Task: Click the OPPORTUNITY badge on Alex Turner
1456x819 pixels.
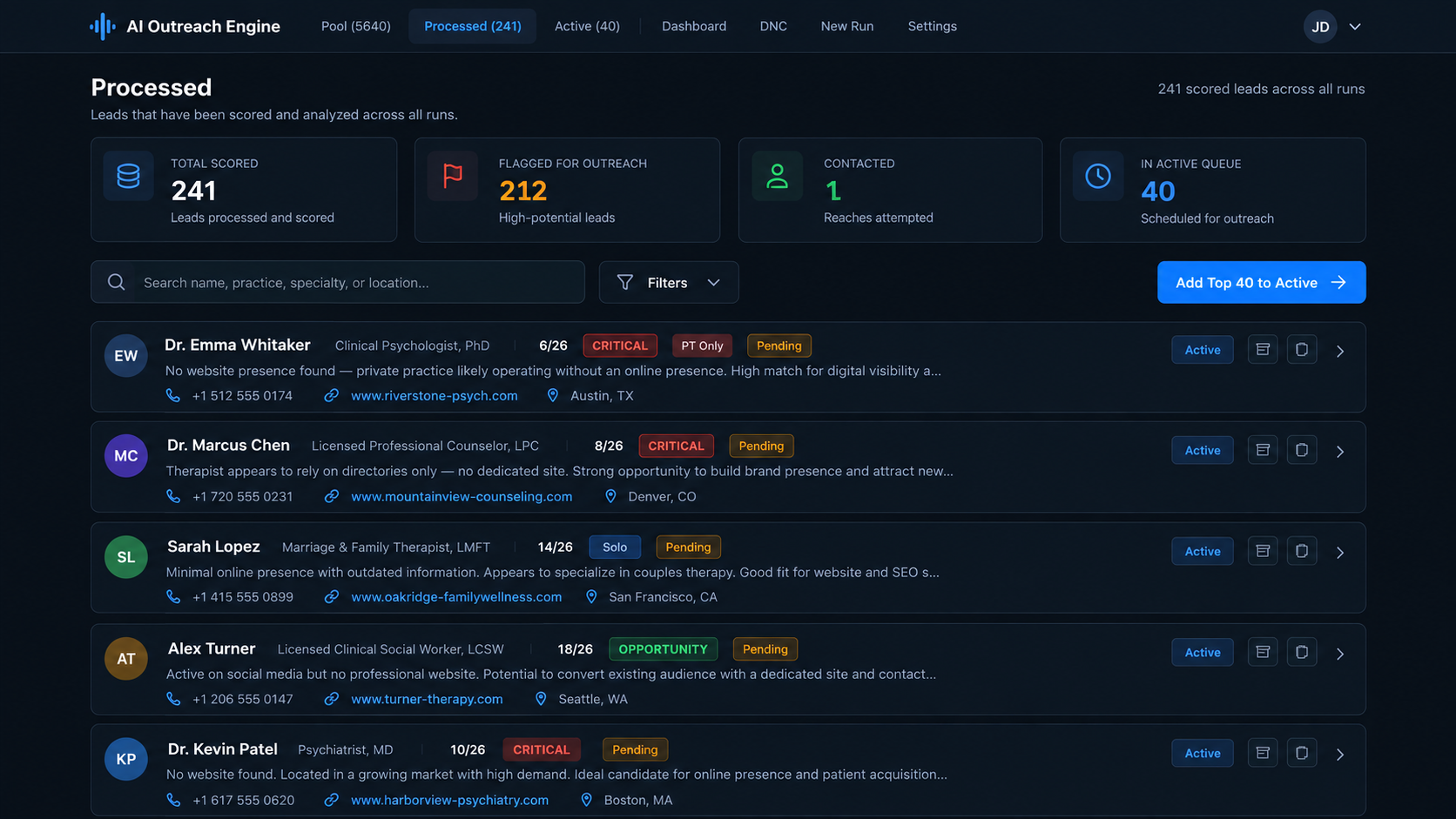Action: [x=663, y=649]
